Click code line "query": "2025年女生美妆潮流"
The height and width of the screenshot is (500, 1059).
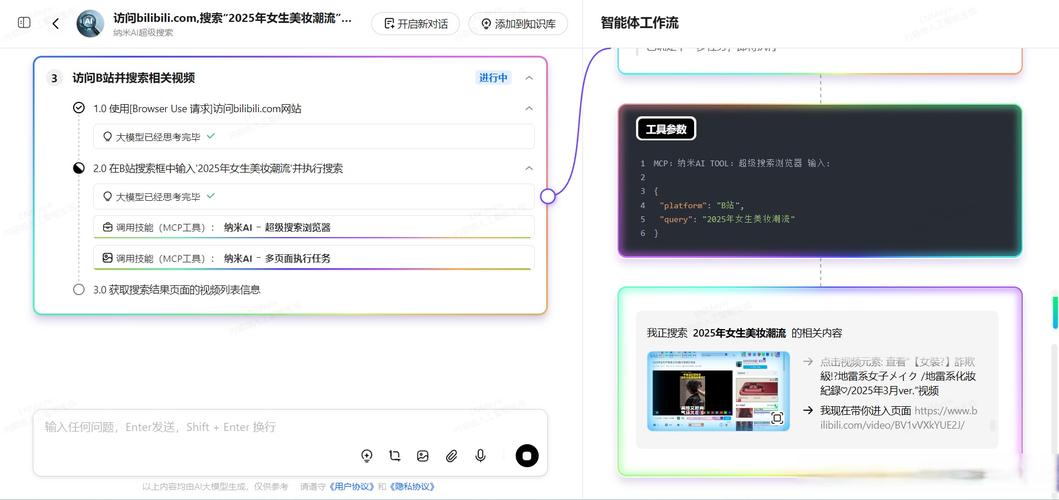[x=727, y=219]
